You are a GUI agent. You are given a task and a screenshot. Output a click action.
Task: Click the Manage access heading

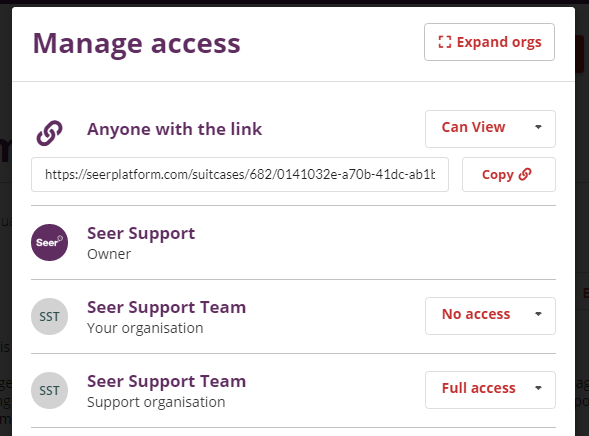click(x=136, y=44)
